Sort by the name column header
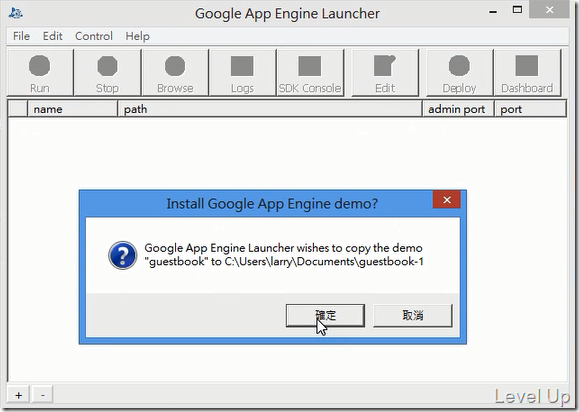Screen dimensions: 579x412 click(72, 109)
